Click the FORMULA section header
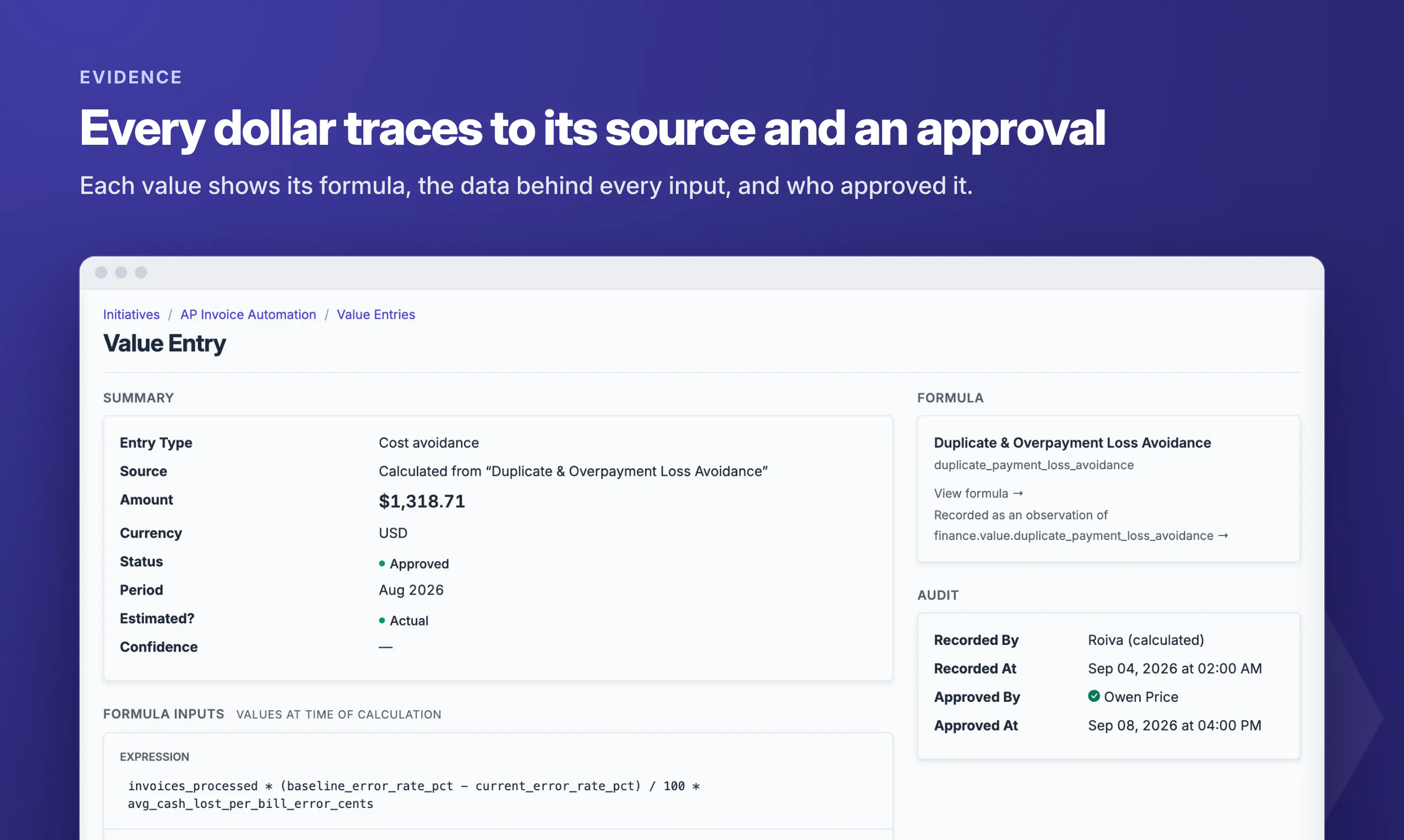This screenshot has width=1404, height=840. (951, 398)
